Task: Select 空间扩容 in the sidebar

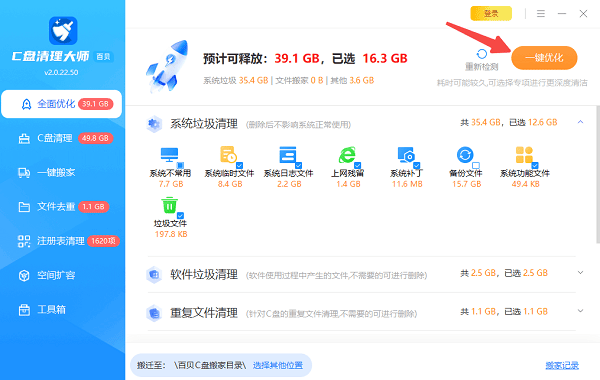Action: point(62,275)
